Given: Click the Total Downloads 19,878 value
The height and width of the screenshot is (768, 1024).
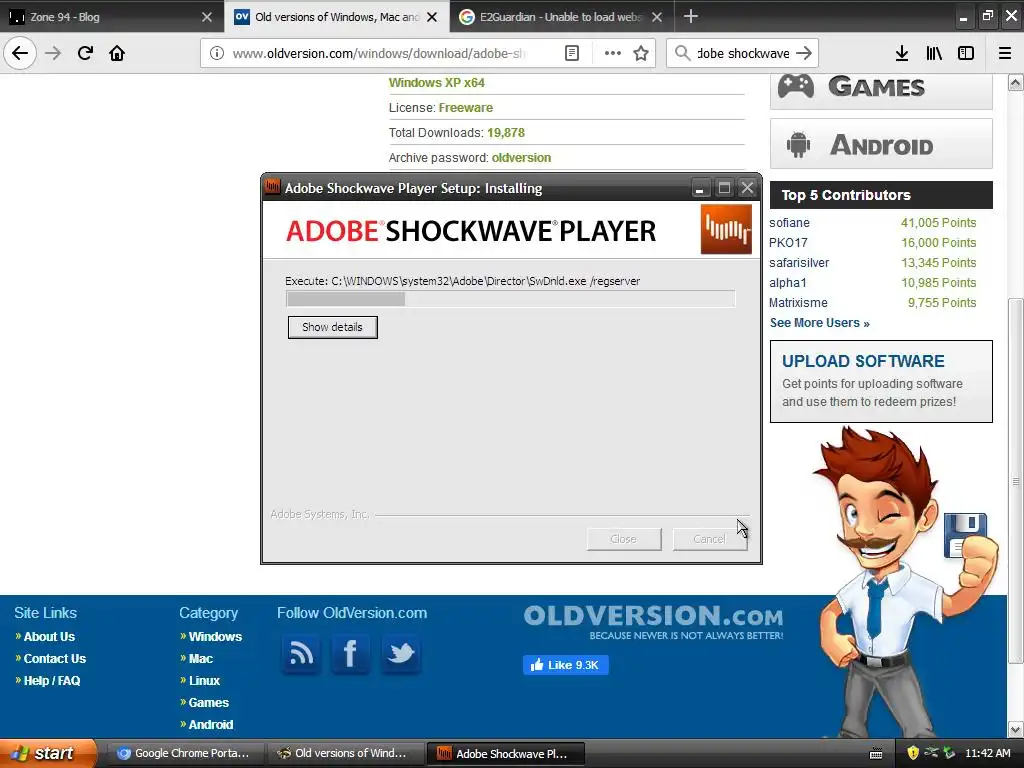Looking at the screenshot, I should (506, 133).
